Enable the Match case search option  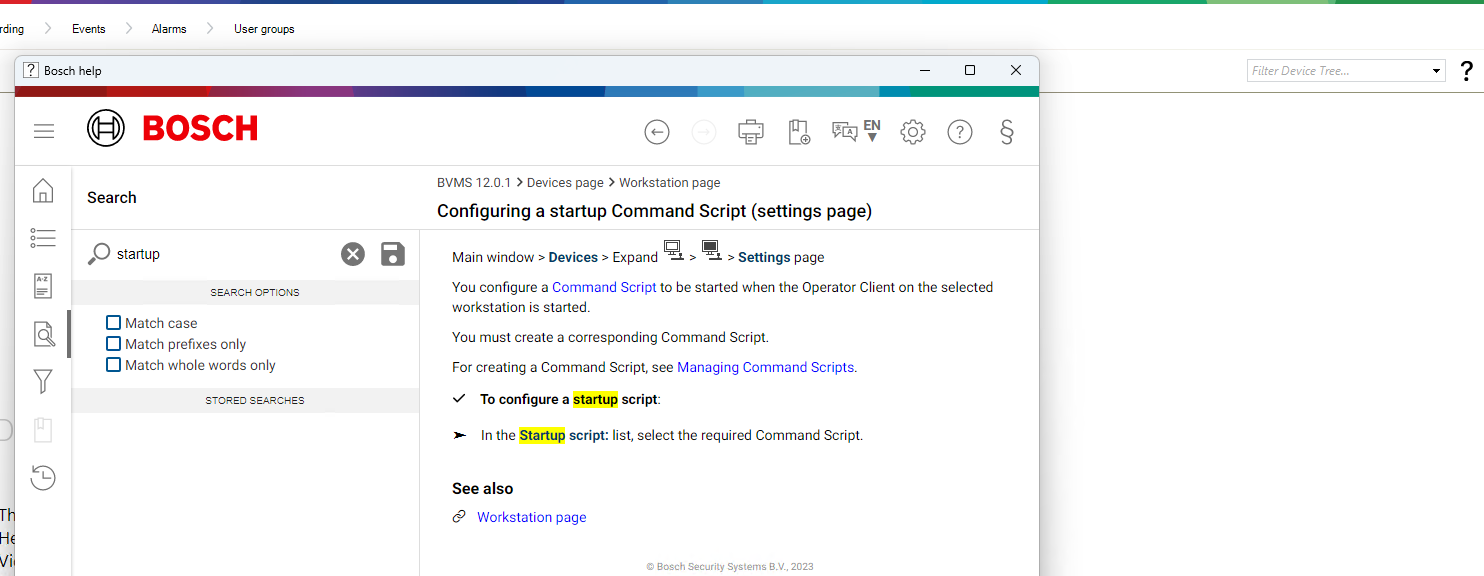tap(113, 322)
